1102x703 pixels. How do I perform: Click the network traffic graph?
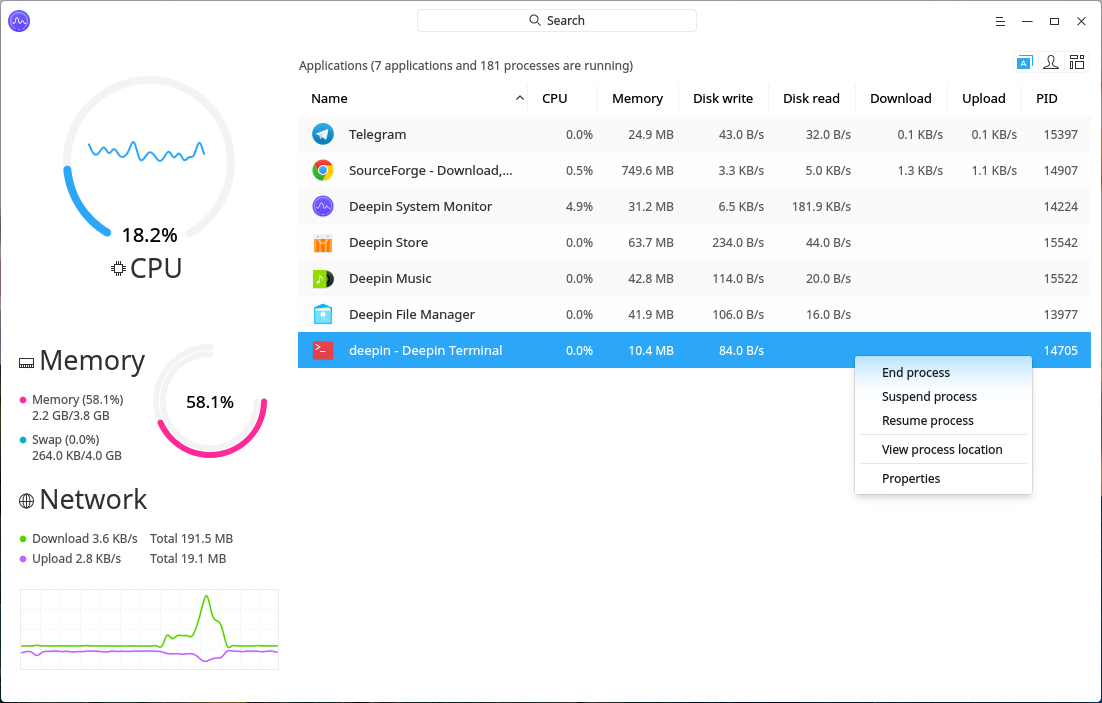coord(149,629)
